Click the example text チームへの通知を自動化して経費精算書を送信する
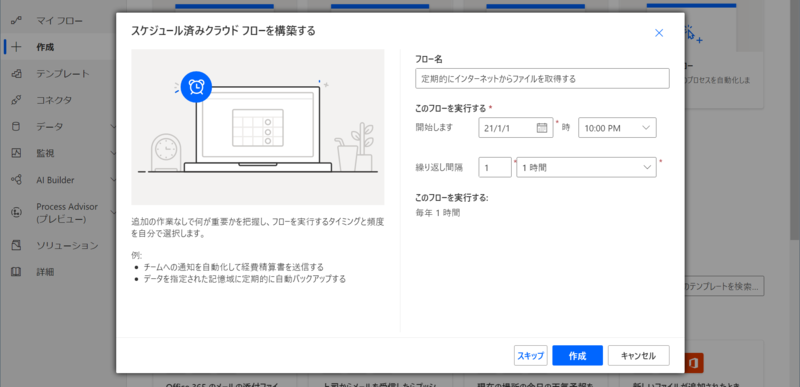Screen dimensions: 800x387 (233, 267)
